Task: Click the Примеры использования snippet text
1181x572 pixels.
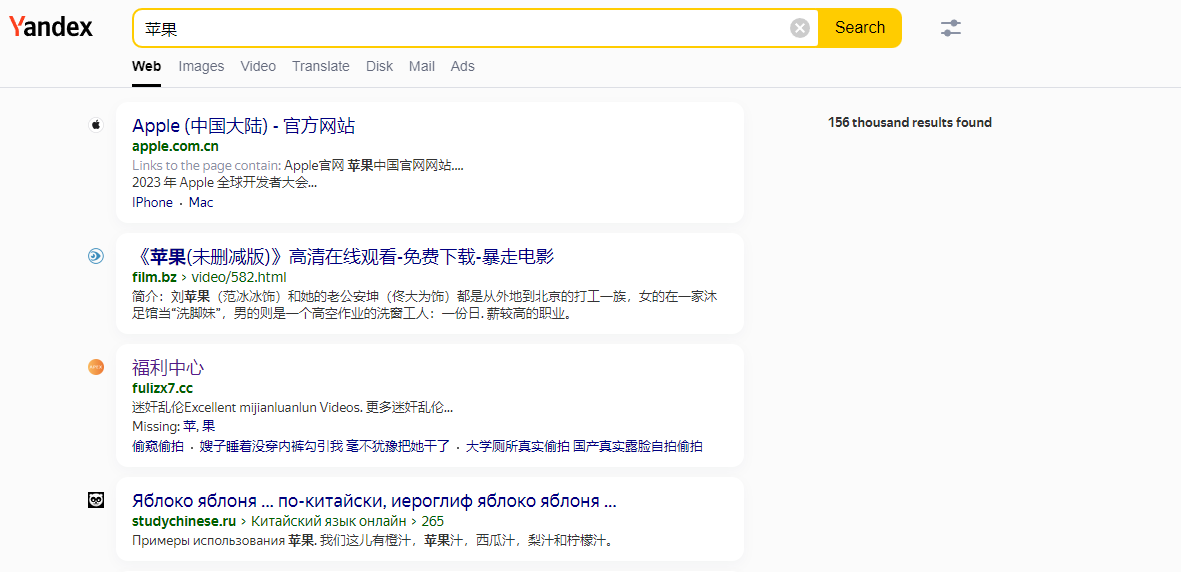Action: pos(372,540)
